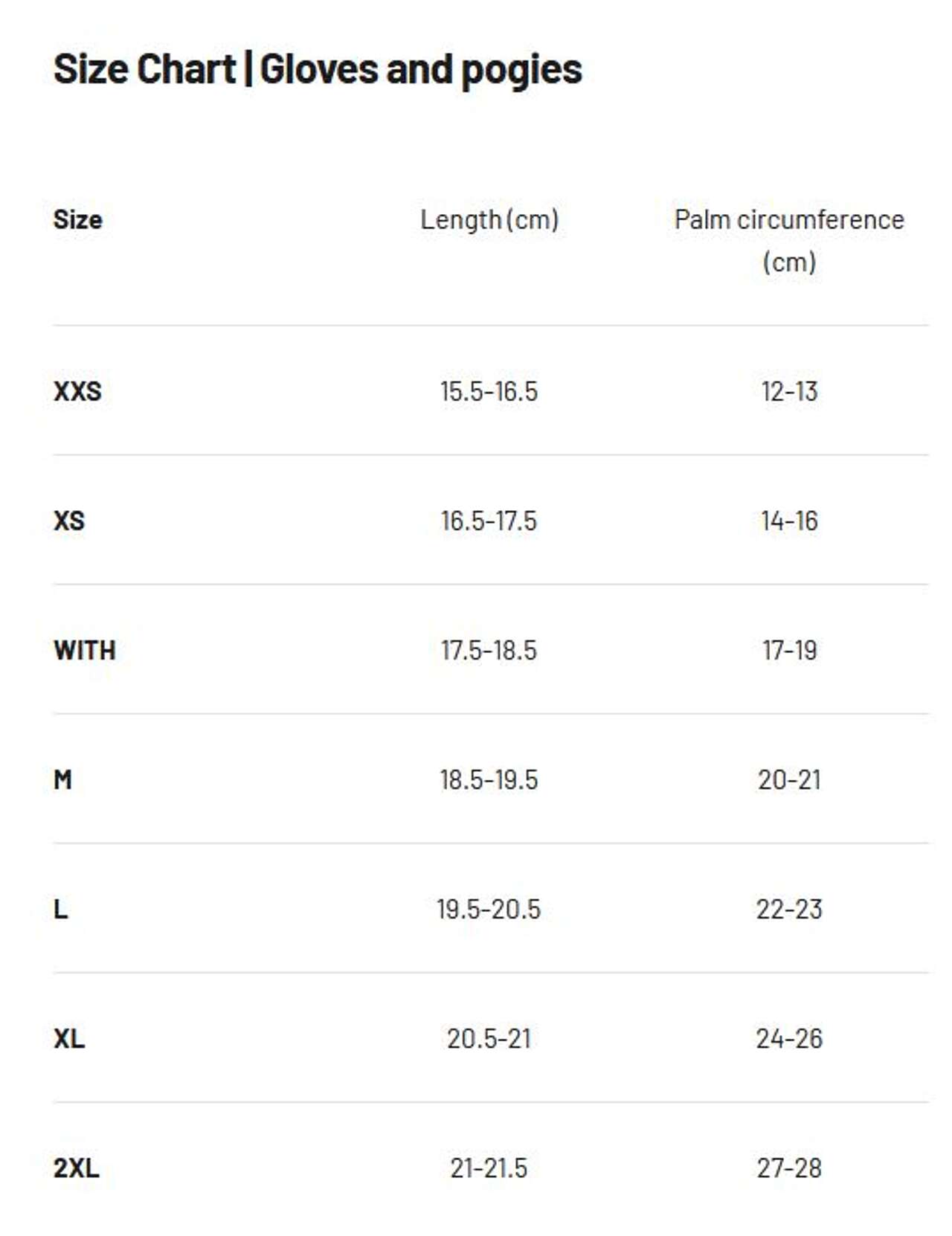952x1236 pixels.
Task: Click the Size column header
Action: click(x=77, y=220)
